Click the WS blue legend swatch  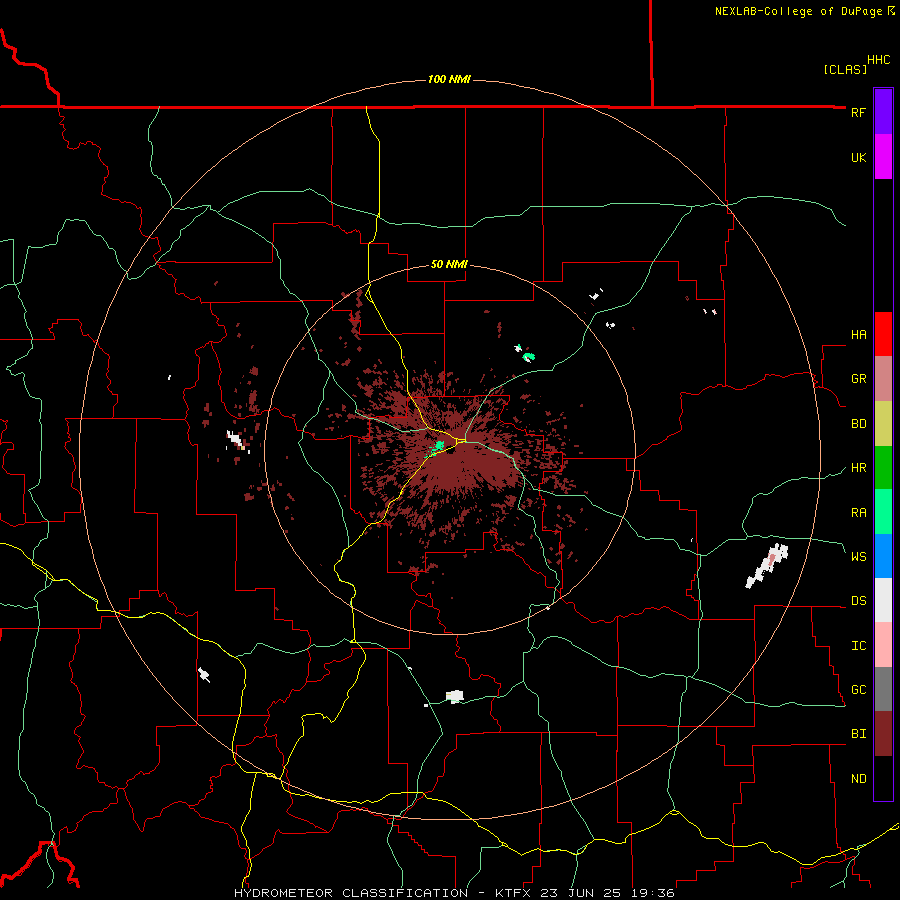click(x=883, y=556)
